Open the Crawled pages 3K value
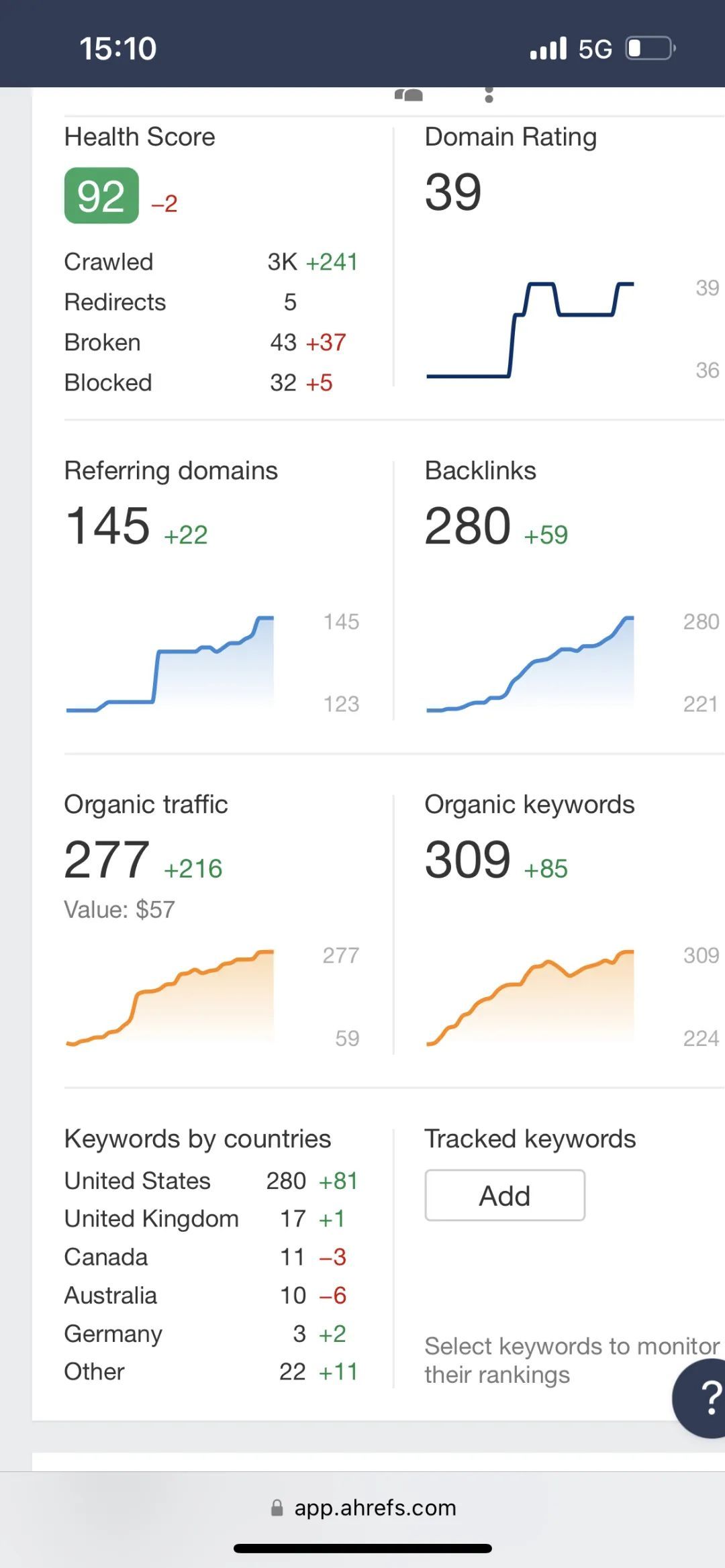The image size is (725, 1568). click(282, 262)
